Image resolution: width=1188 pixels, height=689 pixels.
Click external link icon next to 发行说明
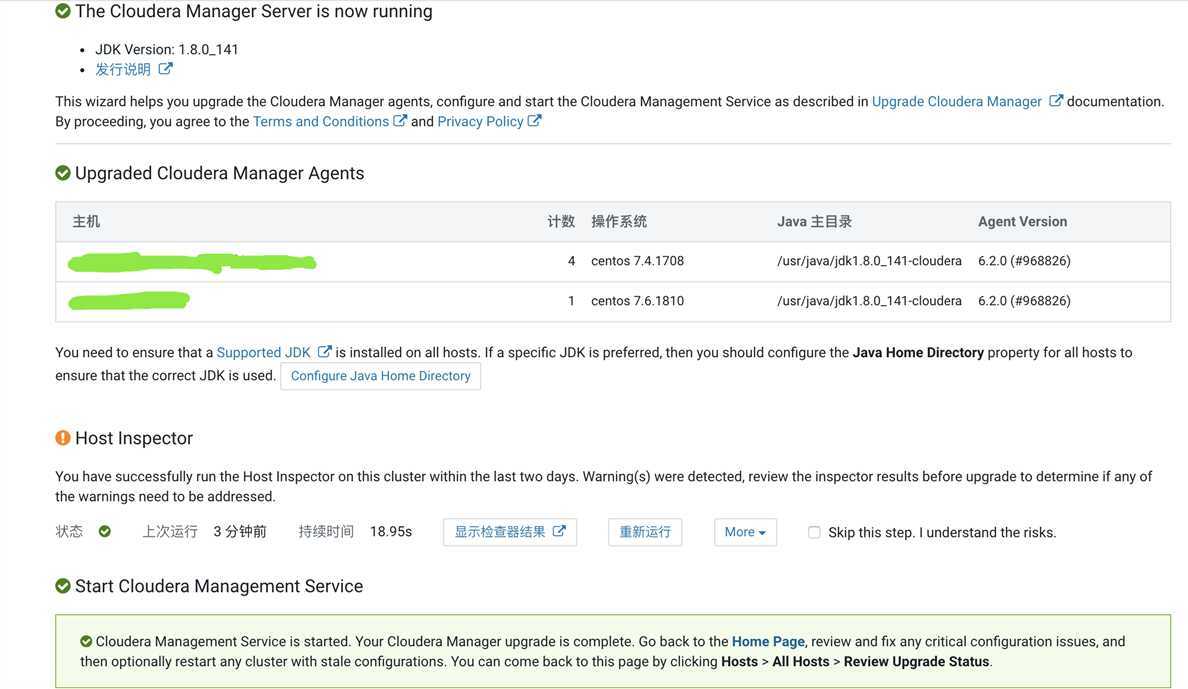[165, 69]
